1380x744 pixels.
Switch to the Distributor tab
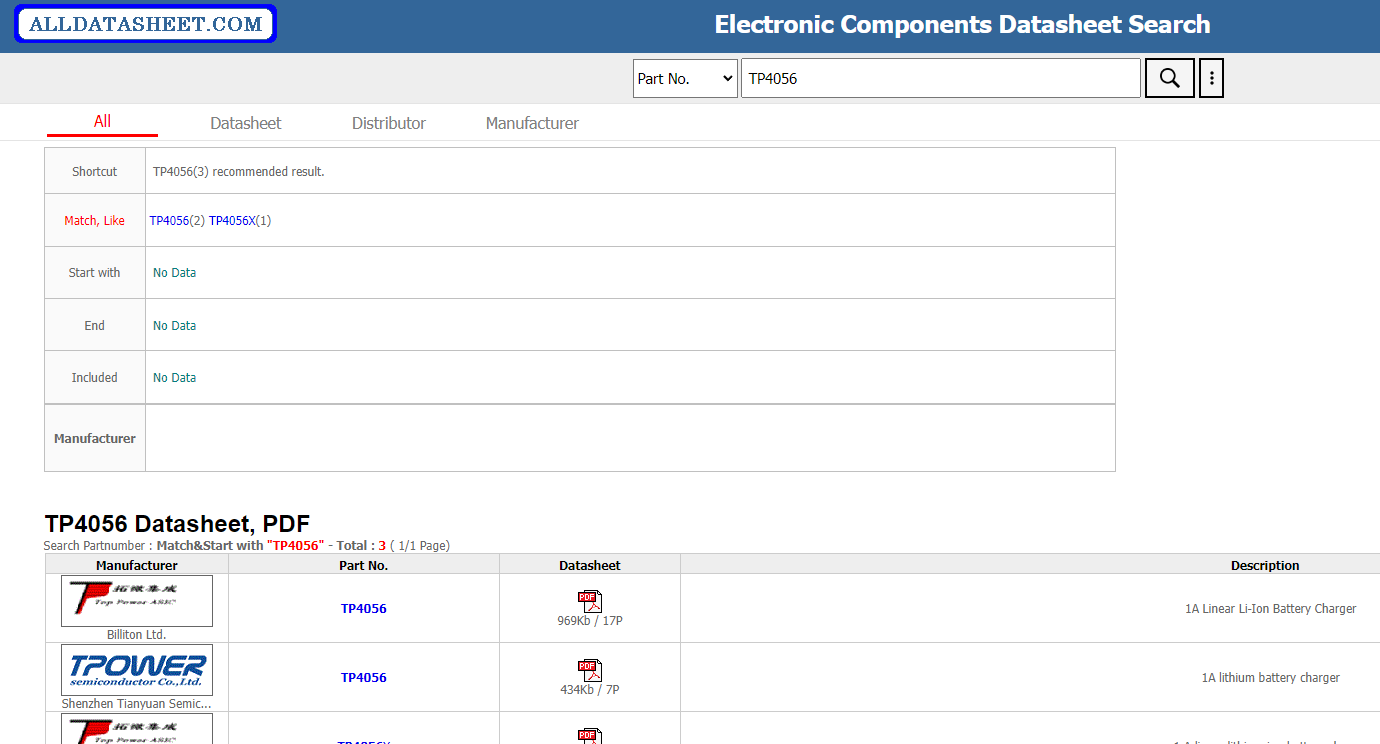coord(389,123)
